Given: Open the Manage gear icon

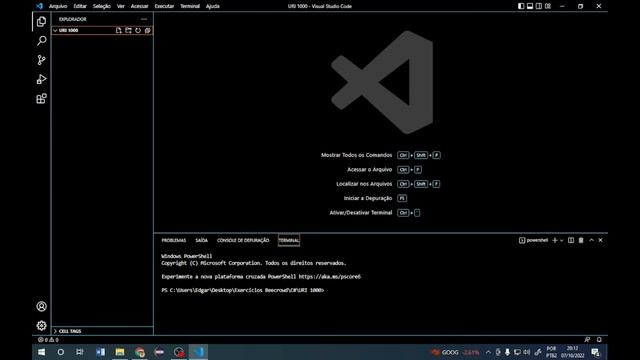Looking at the screenshot, I should click(41, 325).
